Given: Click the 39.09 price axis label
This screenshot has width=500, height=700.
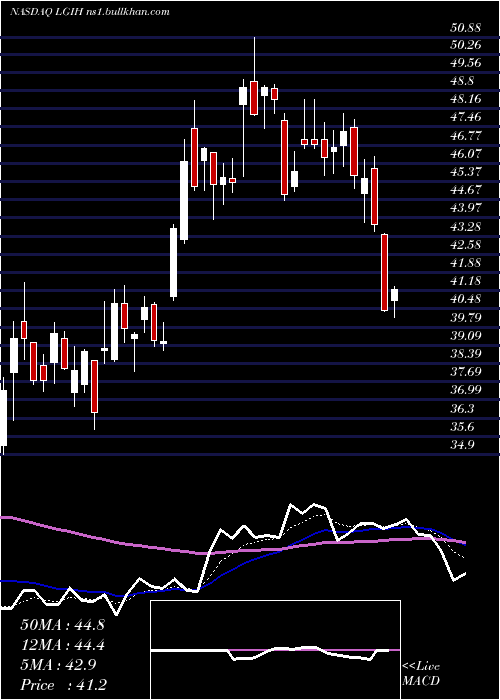Looking at the screenshot, I should pyautogui.click(x=465, y=336).
